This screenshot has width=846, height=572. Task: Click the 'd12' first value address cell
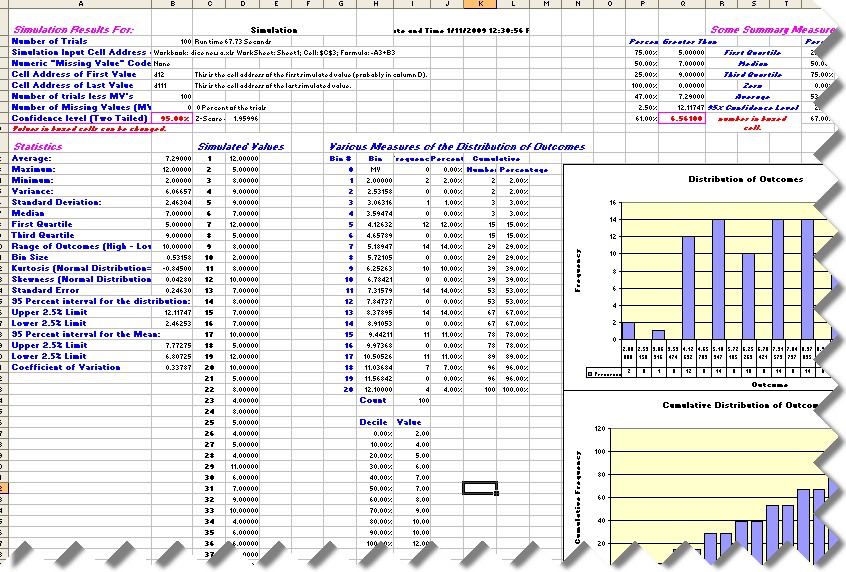(x=159, y=74)
